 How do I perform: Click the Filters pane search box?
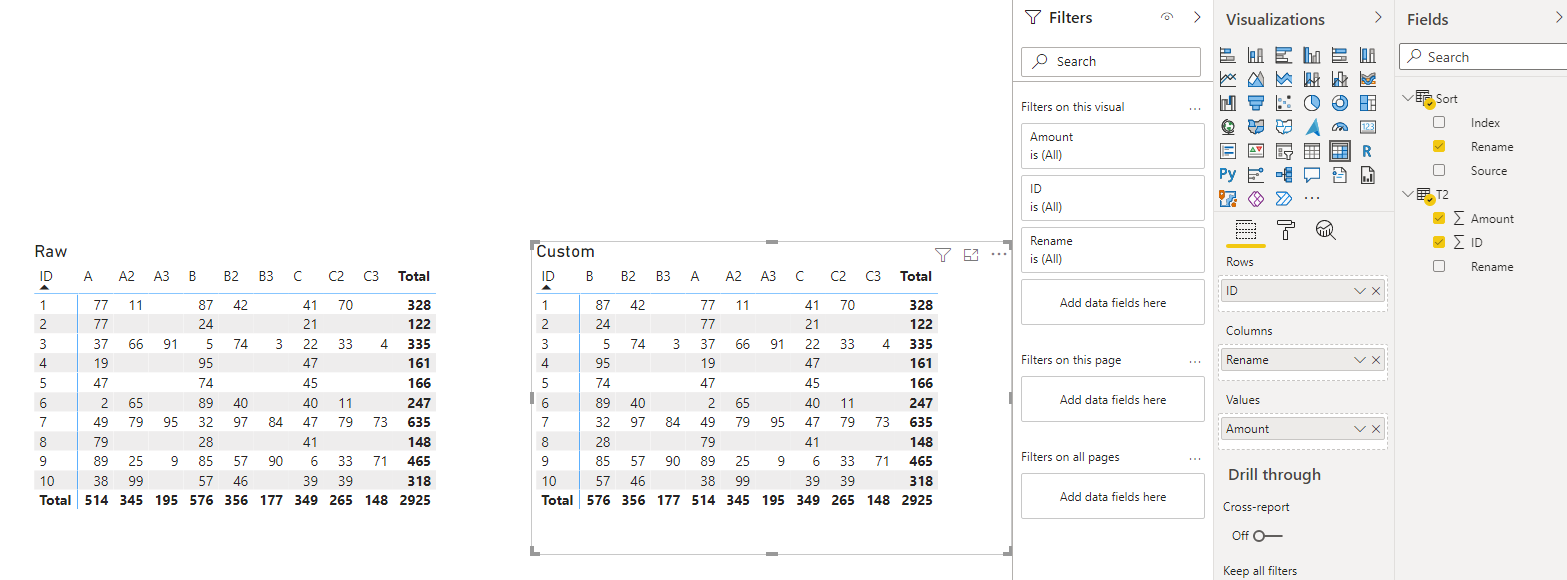point(1111,61)
